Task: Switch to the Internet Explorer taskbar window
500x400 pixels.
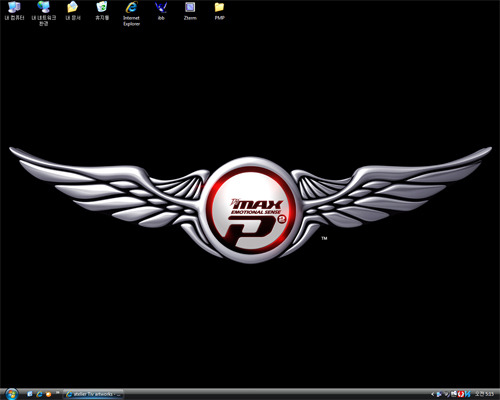Action: 93,394
